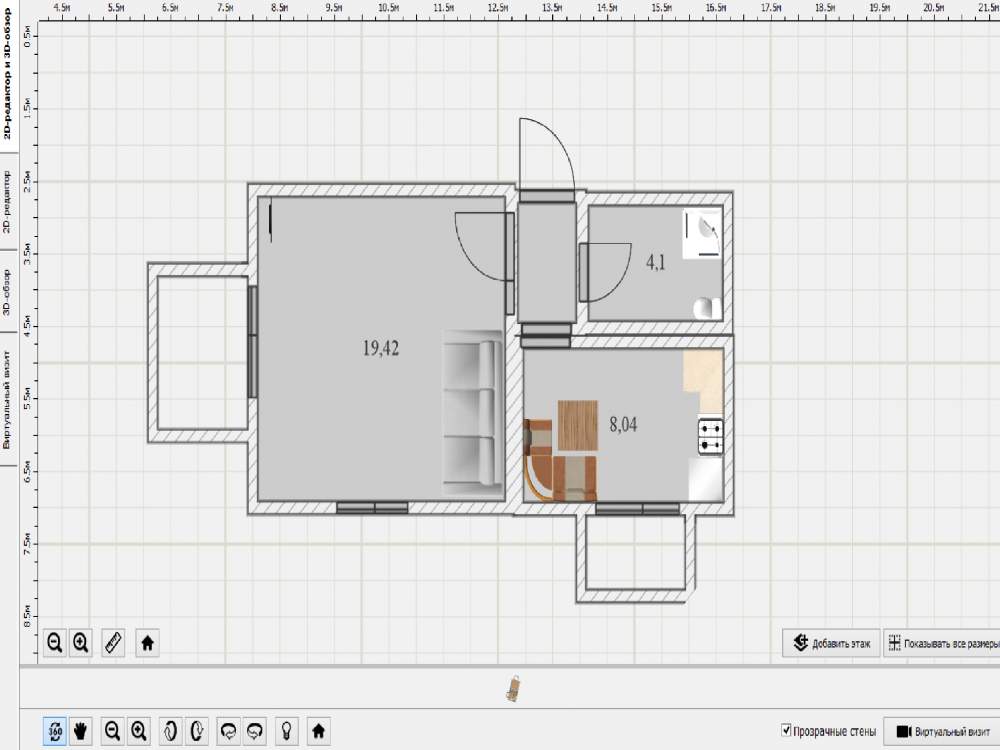Select the room labeled 19,42

[x=381, y=348]
